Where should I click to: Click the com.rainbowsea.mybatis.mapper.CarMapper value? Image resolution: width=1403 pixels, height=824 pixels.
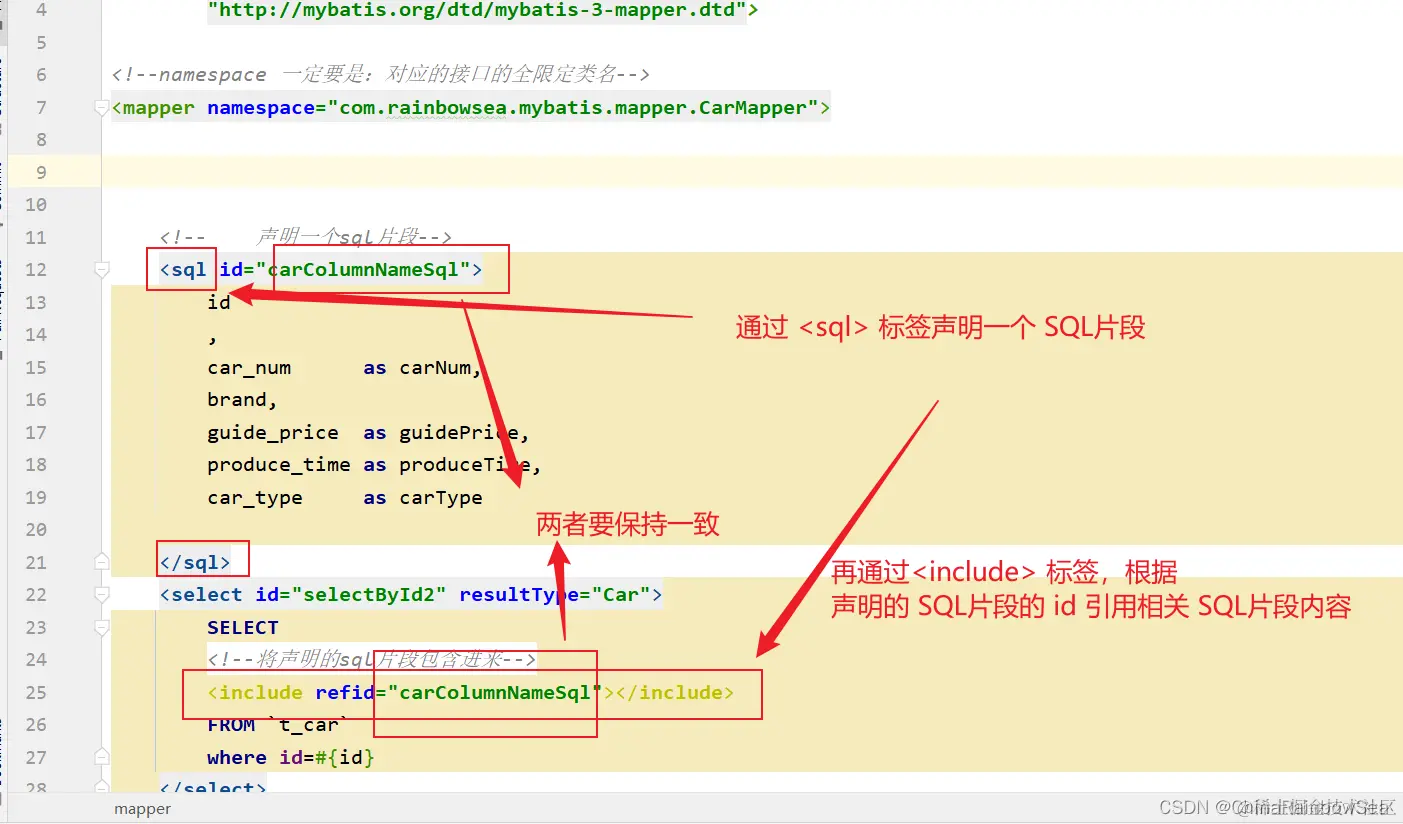point(579,108)
